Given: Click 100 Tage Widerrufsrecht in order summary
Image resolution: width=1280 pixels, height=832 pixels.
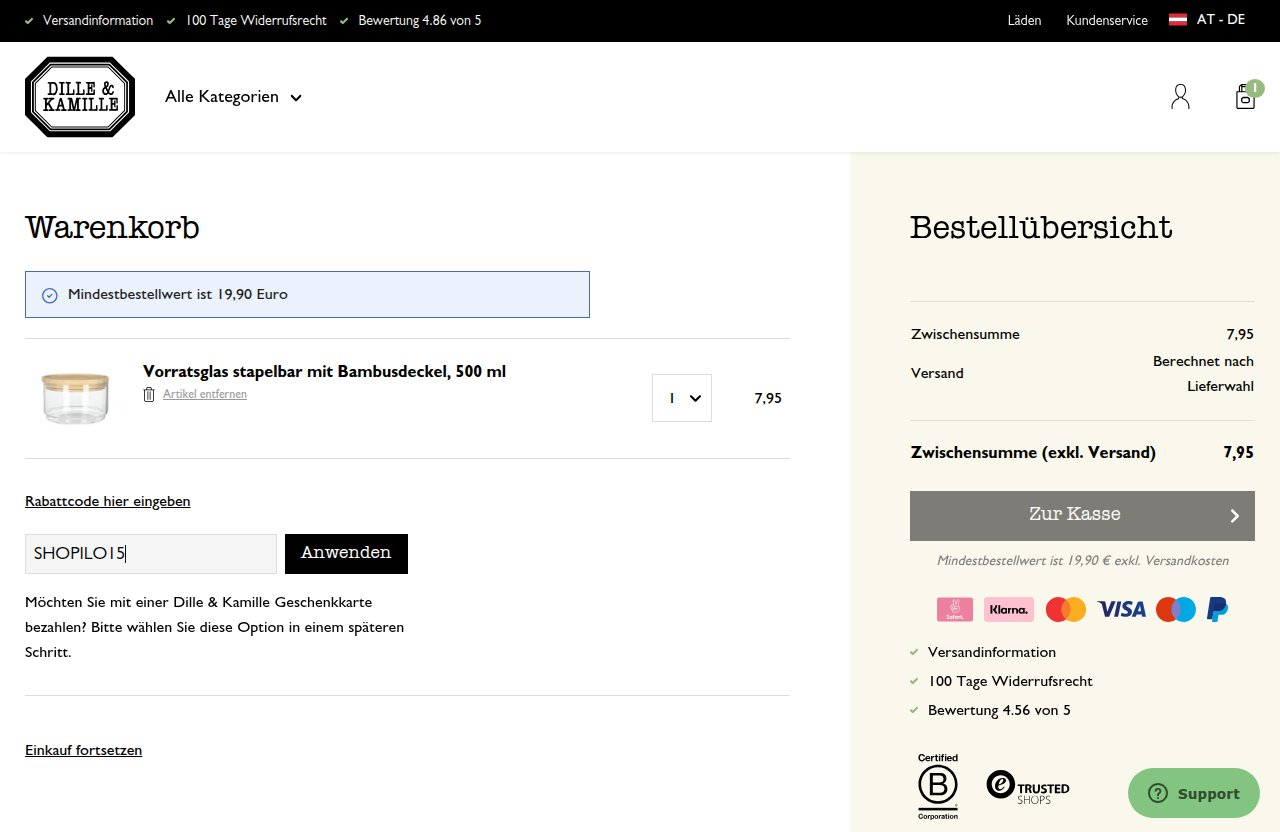Looking at the screenshot, I should pos(1010,681).
